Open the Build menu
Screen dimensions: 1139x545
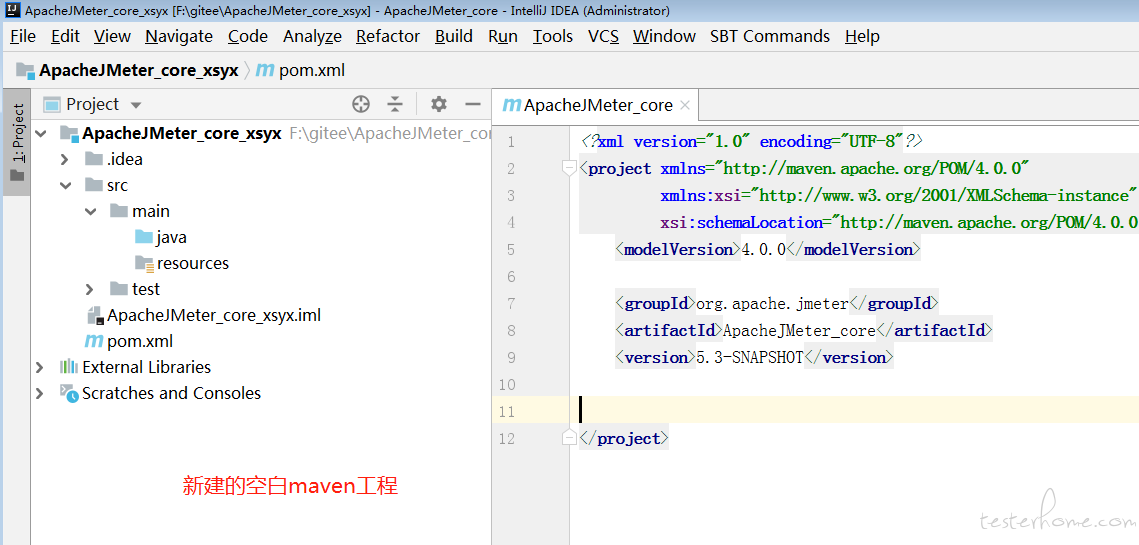tap(454, 36)
